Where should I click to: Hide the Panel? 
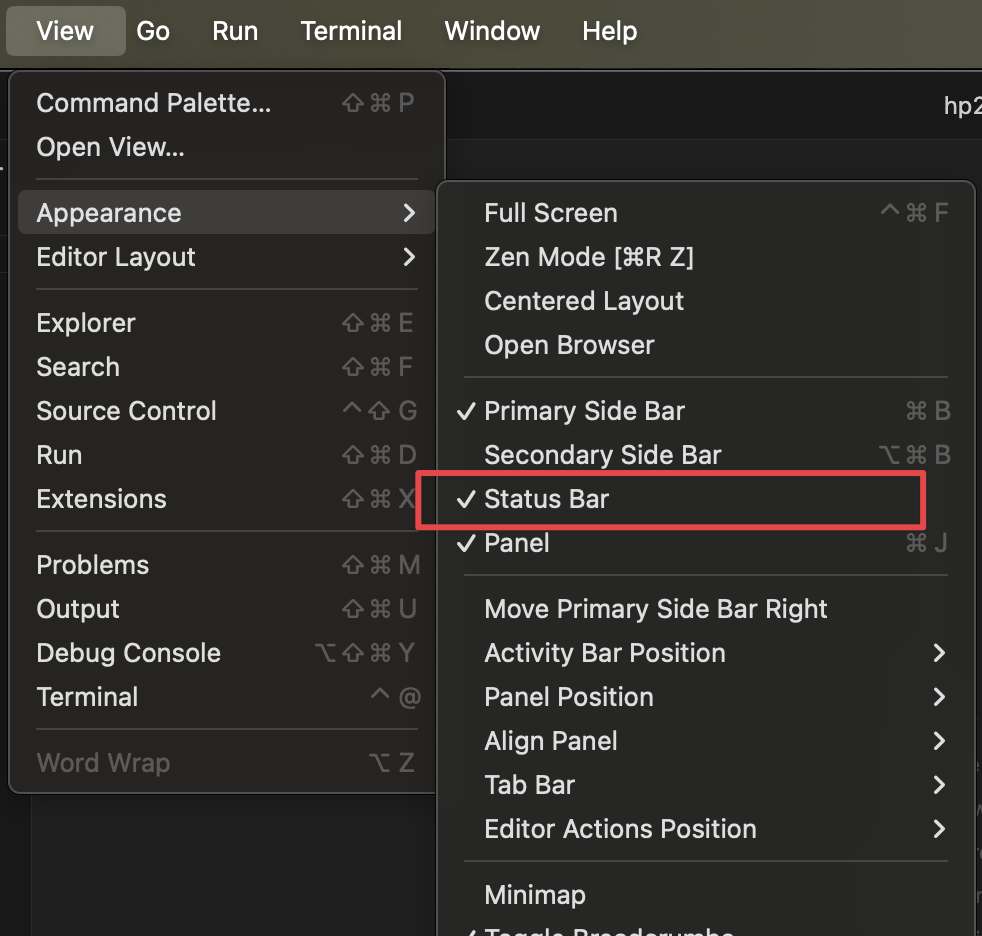click(x=518, y=543)
